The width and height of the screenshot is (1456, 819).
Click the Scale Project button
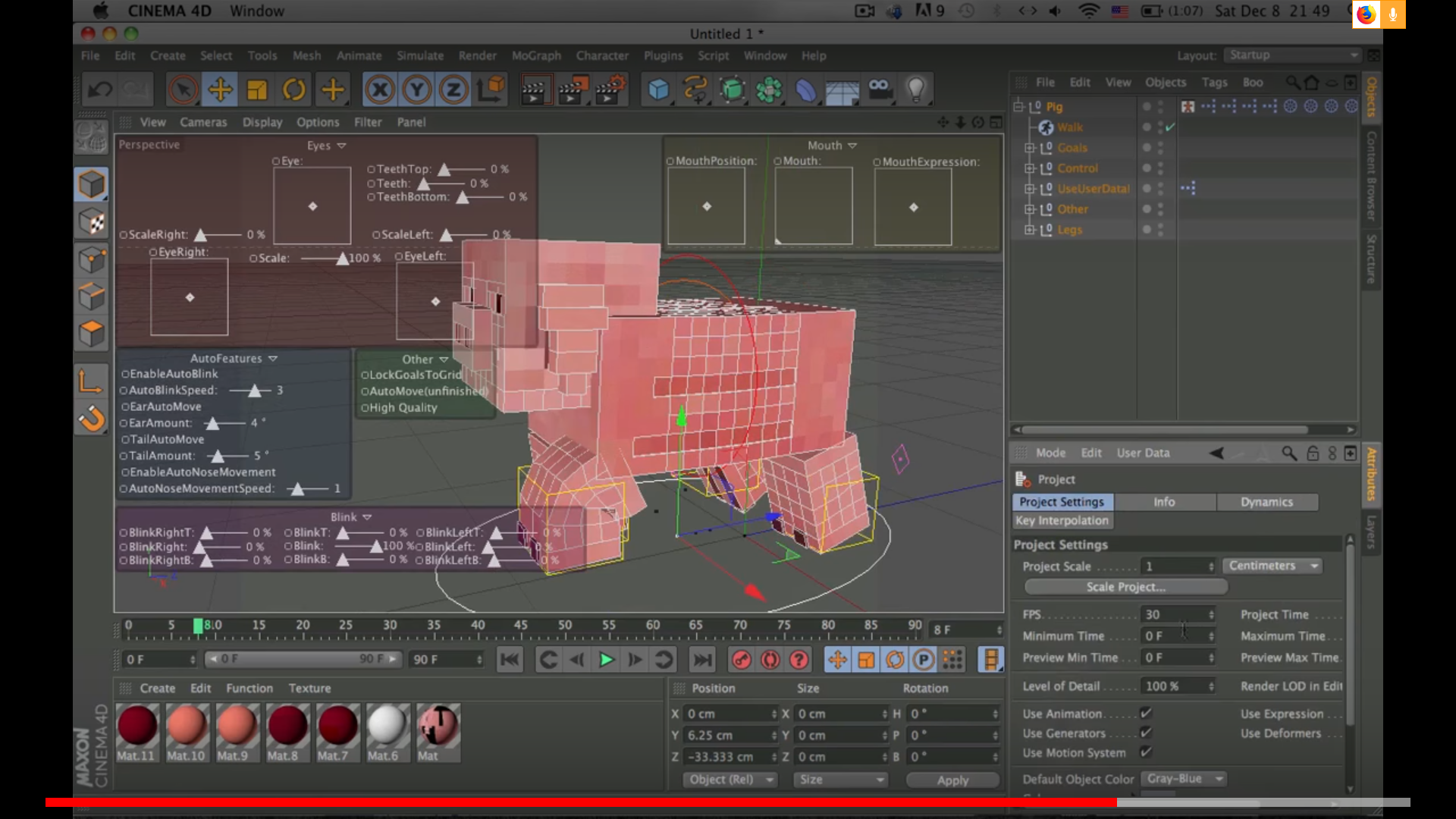point(1125,587)
